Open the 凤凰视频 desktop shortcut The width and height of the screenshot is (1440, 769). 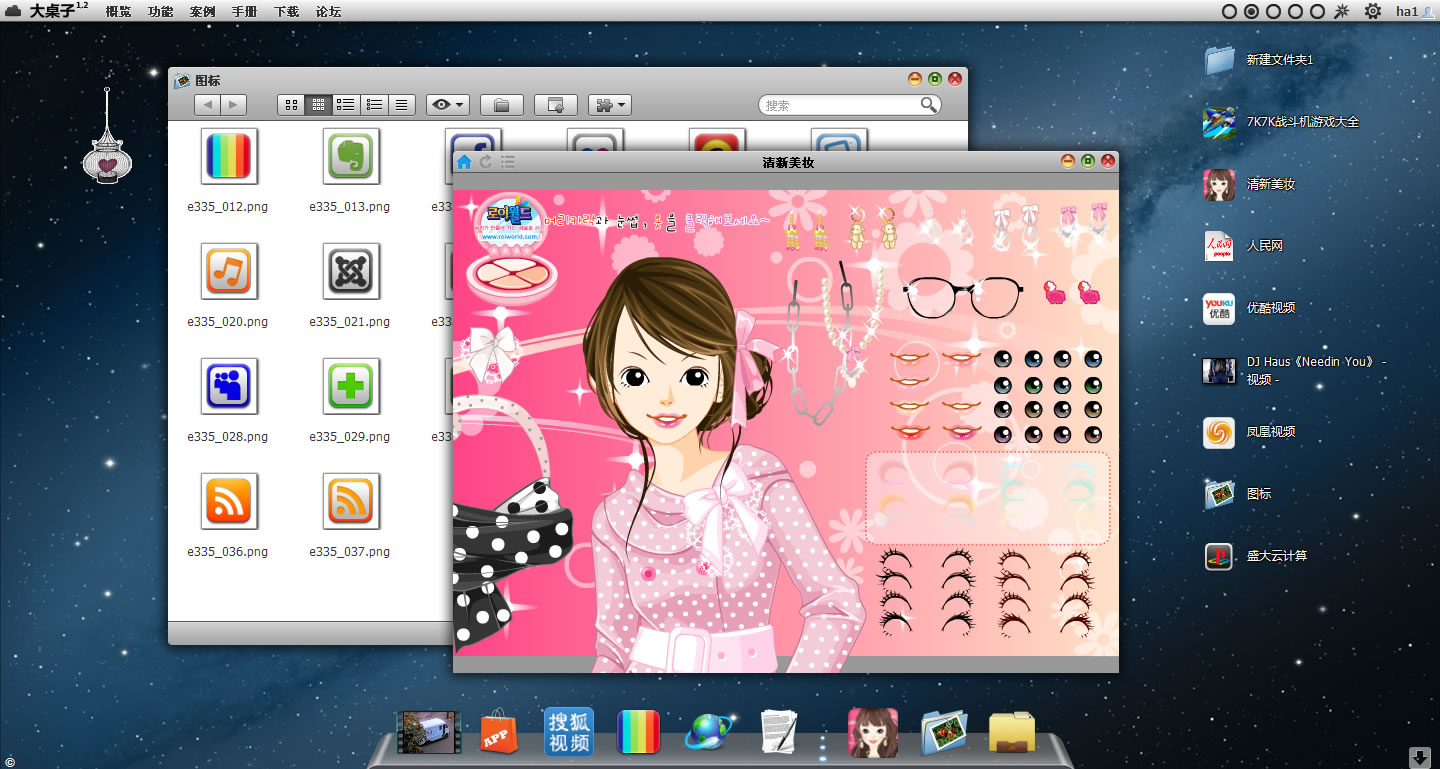point(1220,432)
